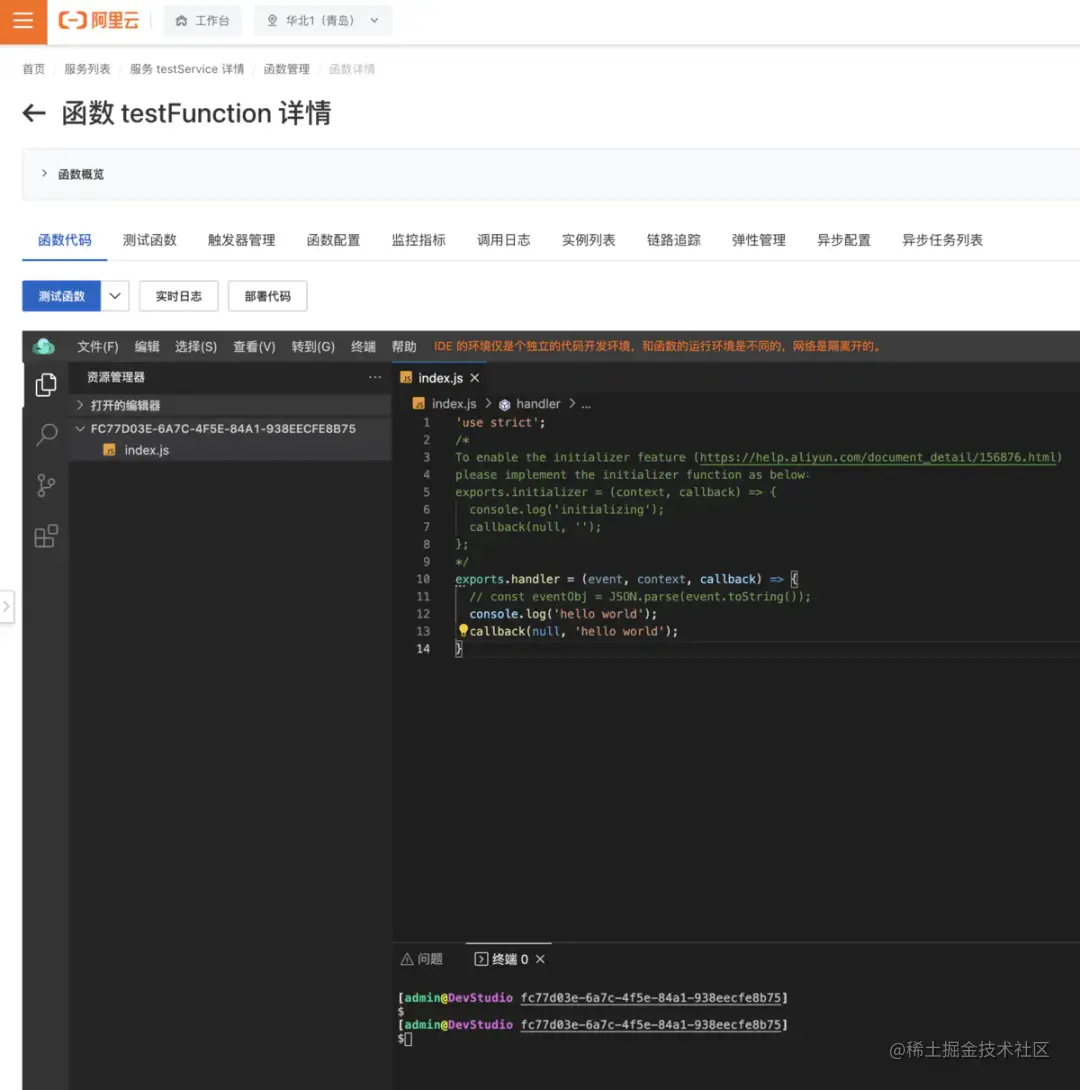1080x1090 pixels.
Task: Go to 服务 testService 详情 breadcrumb
Action: pos(187,69)
